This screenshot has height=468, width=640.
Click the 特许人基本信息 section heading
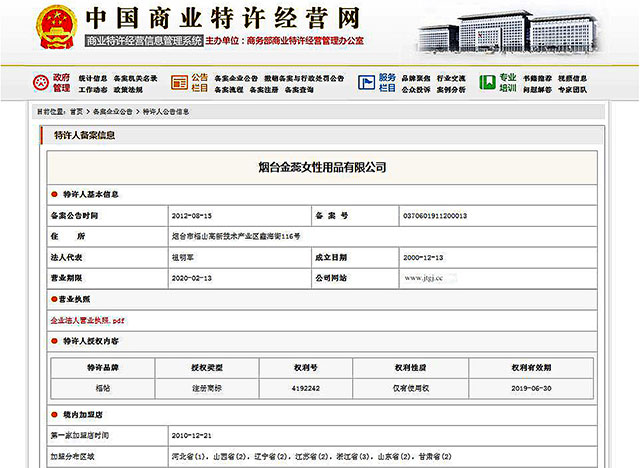coord(91,194)
